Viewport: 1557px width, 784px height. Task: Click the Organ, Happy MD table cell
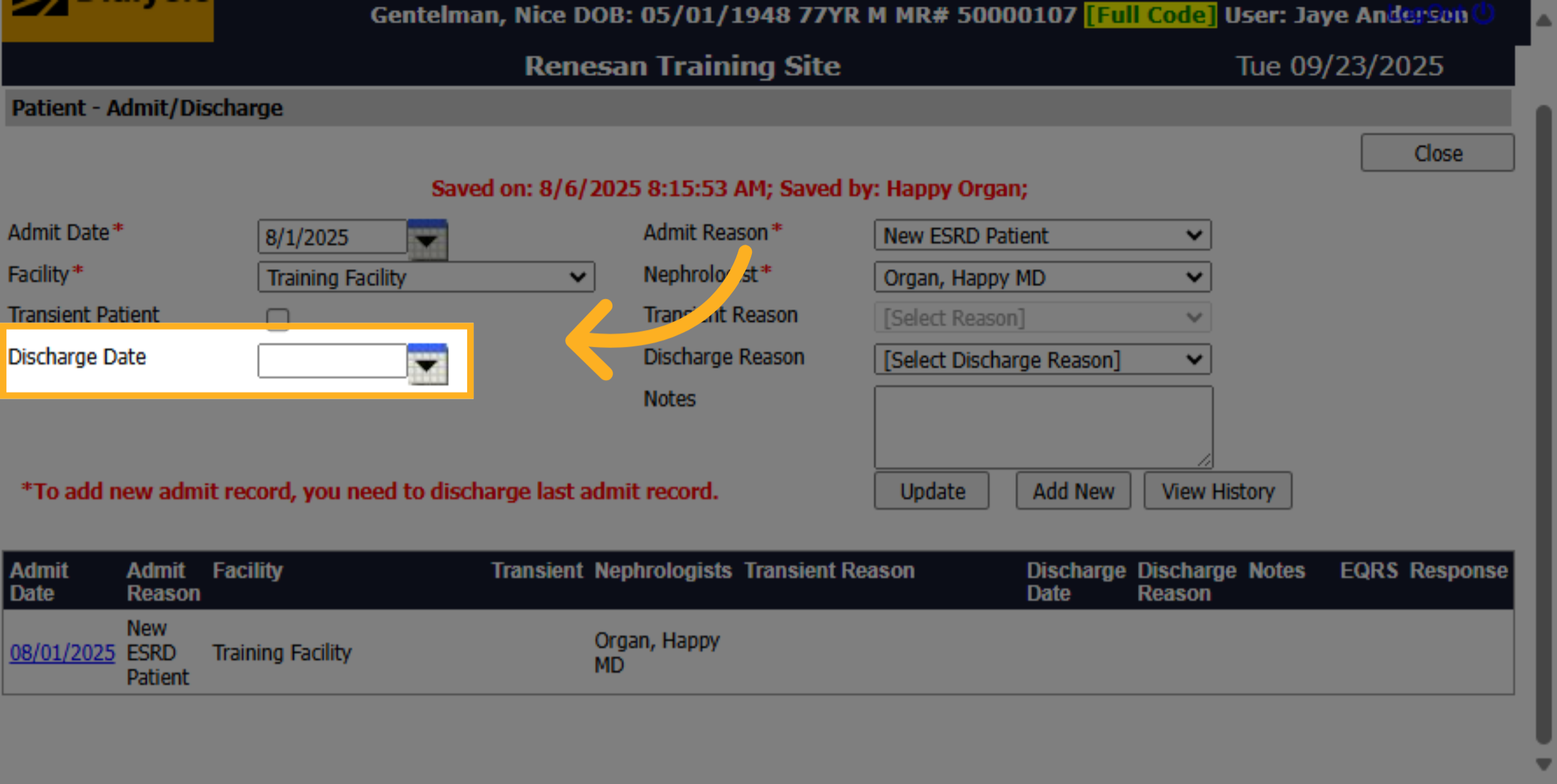click(x=657, y=652)
